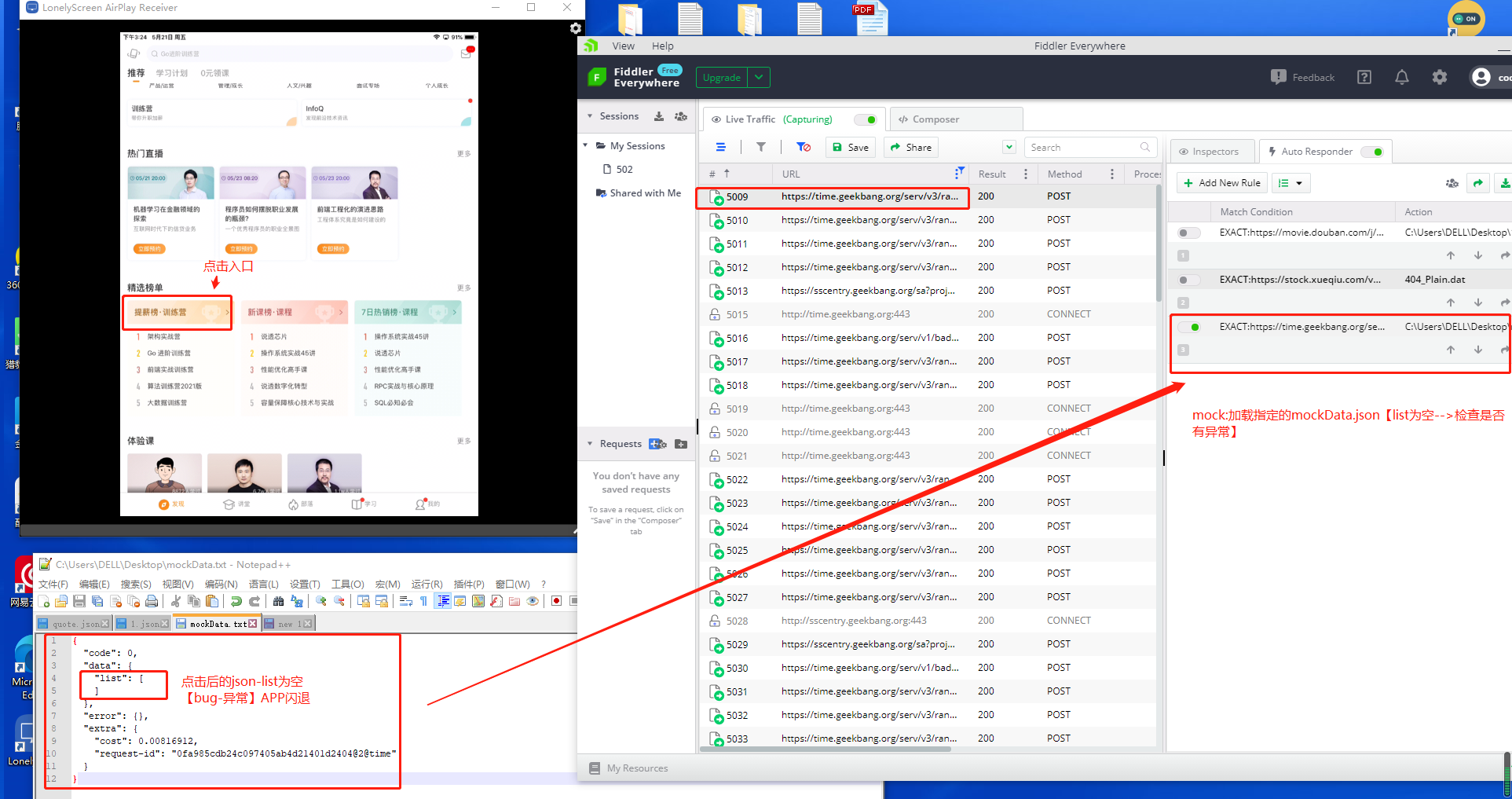The image size is (1512, 799).
Task: Close the mockData.txt tab in Notepad++
Action: pos(252,624)
